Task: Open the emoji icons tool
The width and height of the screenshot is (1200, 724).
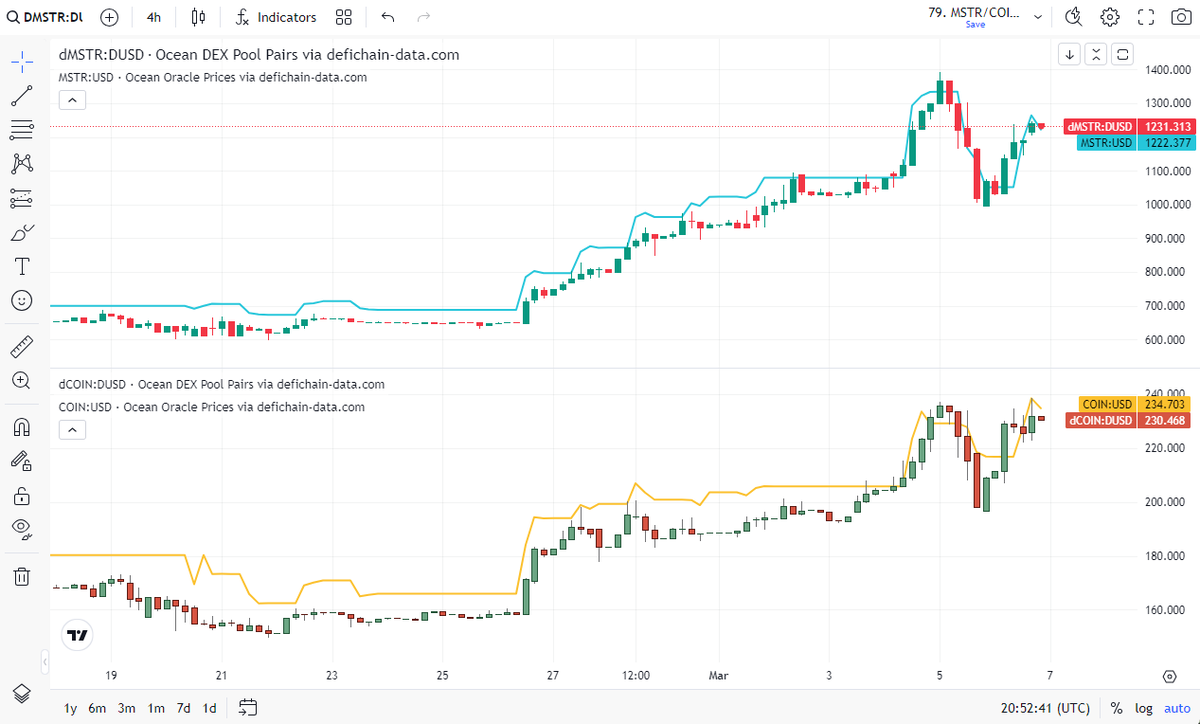Action: (x=22, y=300)
